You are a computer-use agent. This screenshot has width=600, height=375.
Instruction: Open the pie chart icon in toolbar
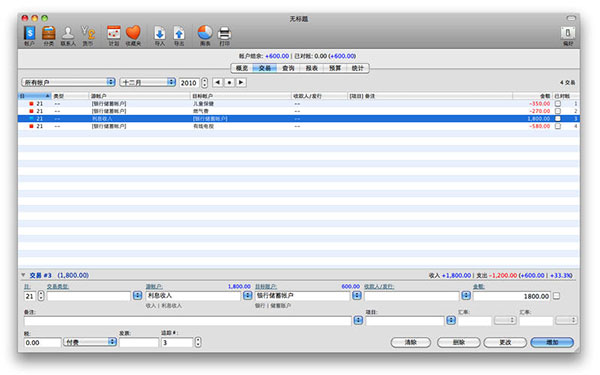(205, 33)
